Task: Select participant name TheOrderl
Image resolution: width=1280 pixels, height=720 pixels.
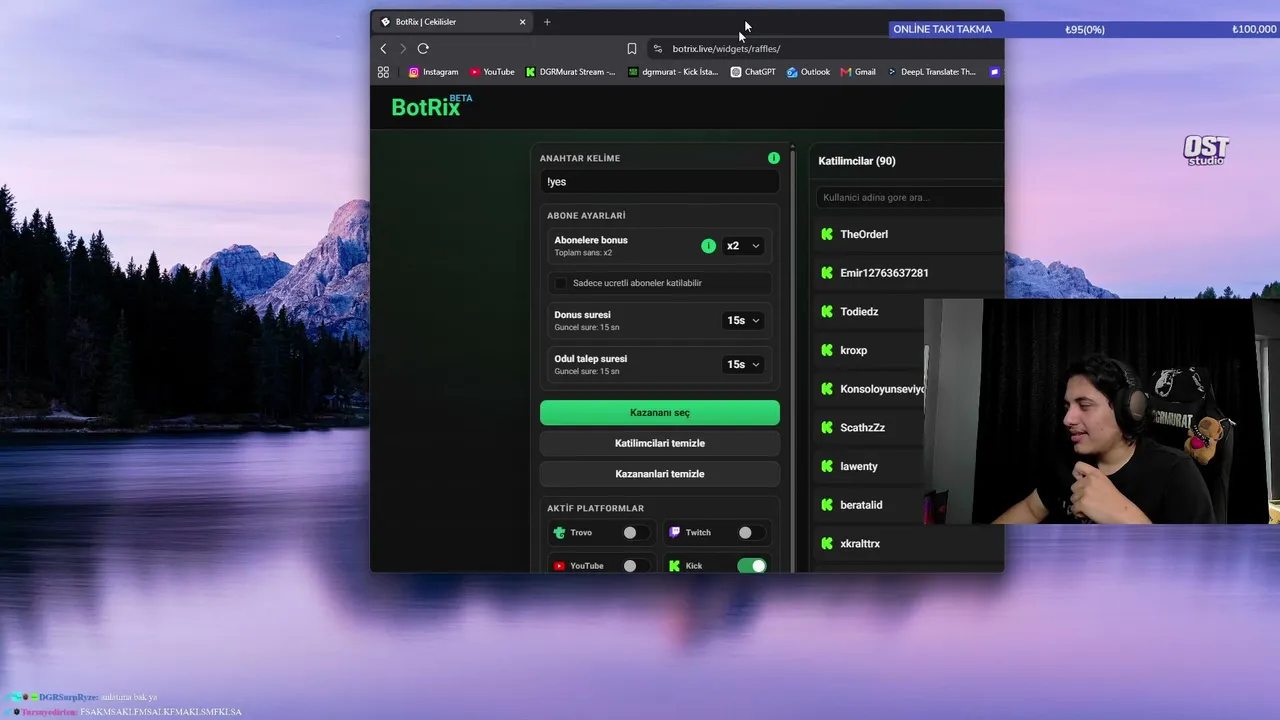Action: tap(864, 234)
